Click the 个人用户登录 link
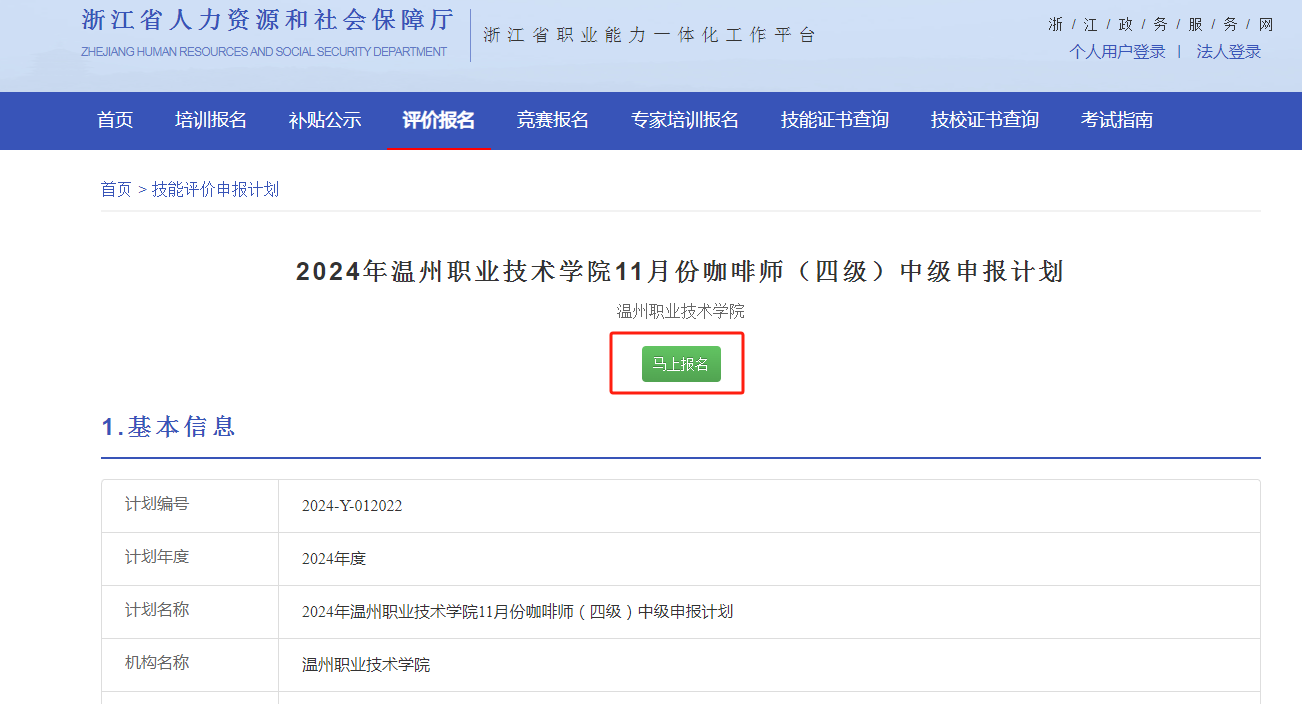The image size is (1302, 704). [1117, 52]
